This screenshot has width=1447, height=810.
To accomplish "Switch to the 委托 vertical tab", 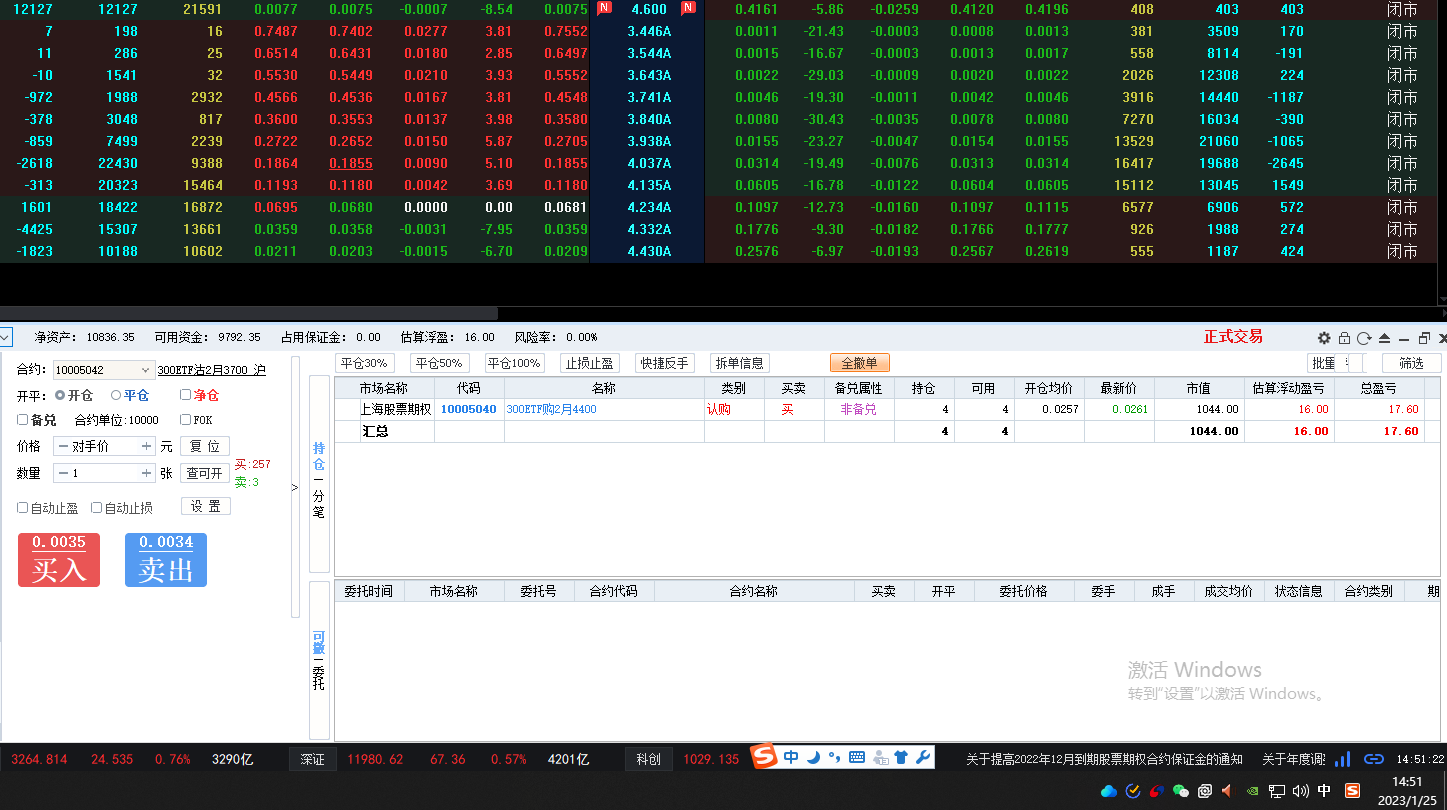I will click(319, 677).
